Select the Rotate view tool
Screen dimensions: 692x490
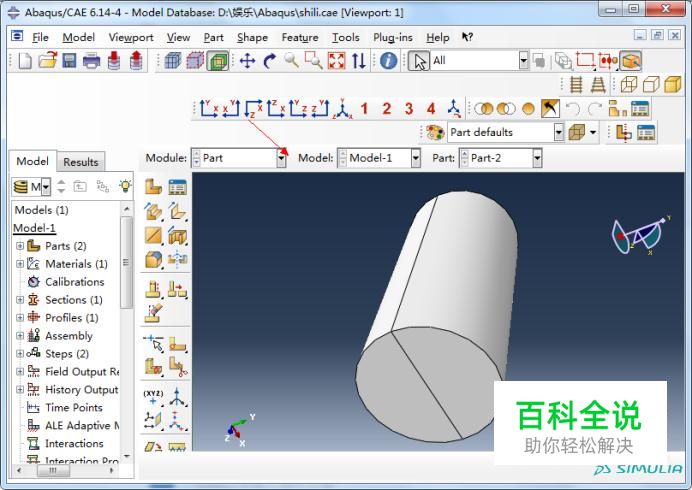[x=270, y=60]
